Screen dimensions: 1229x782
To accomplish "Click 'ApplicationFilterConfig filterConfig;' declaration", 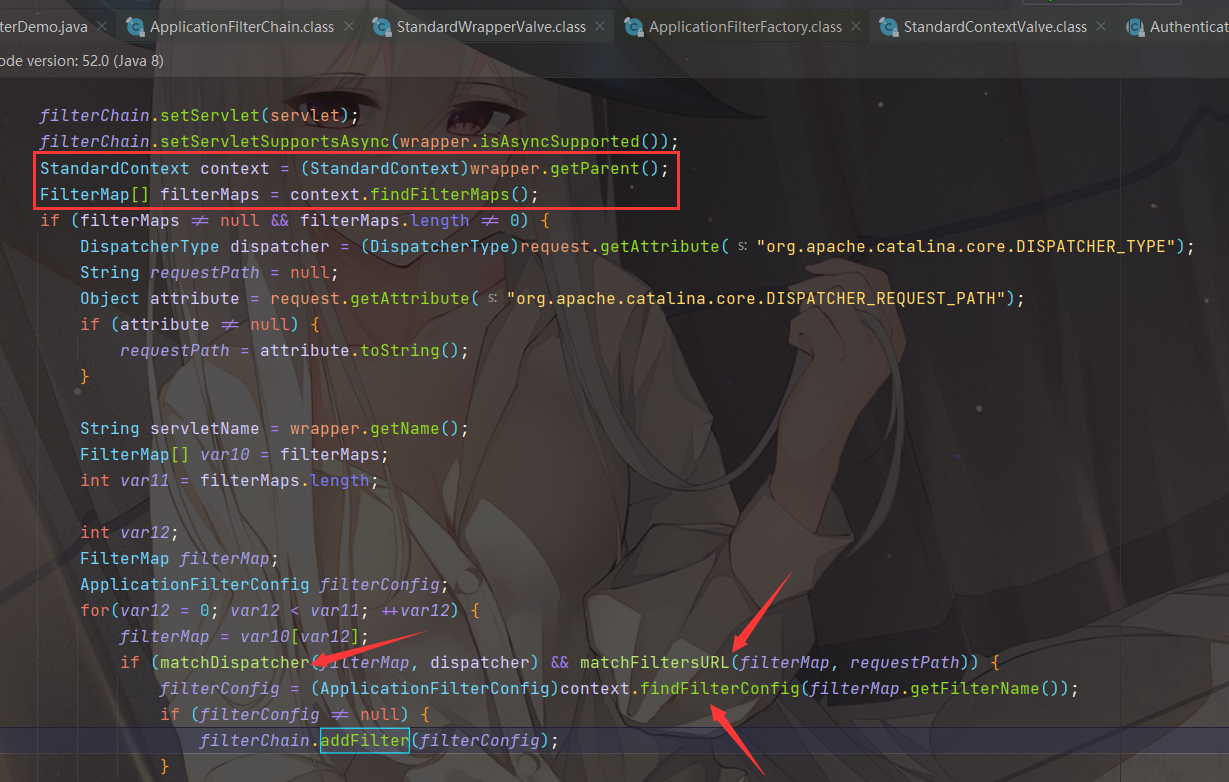I will point(265,584).
